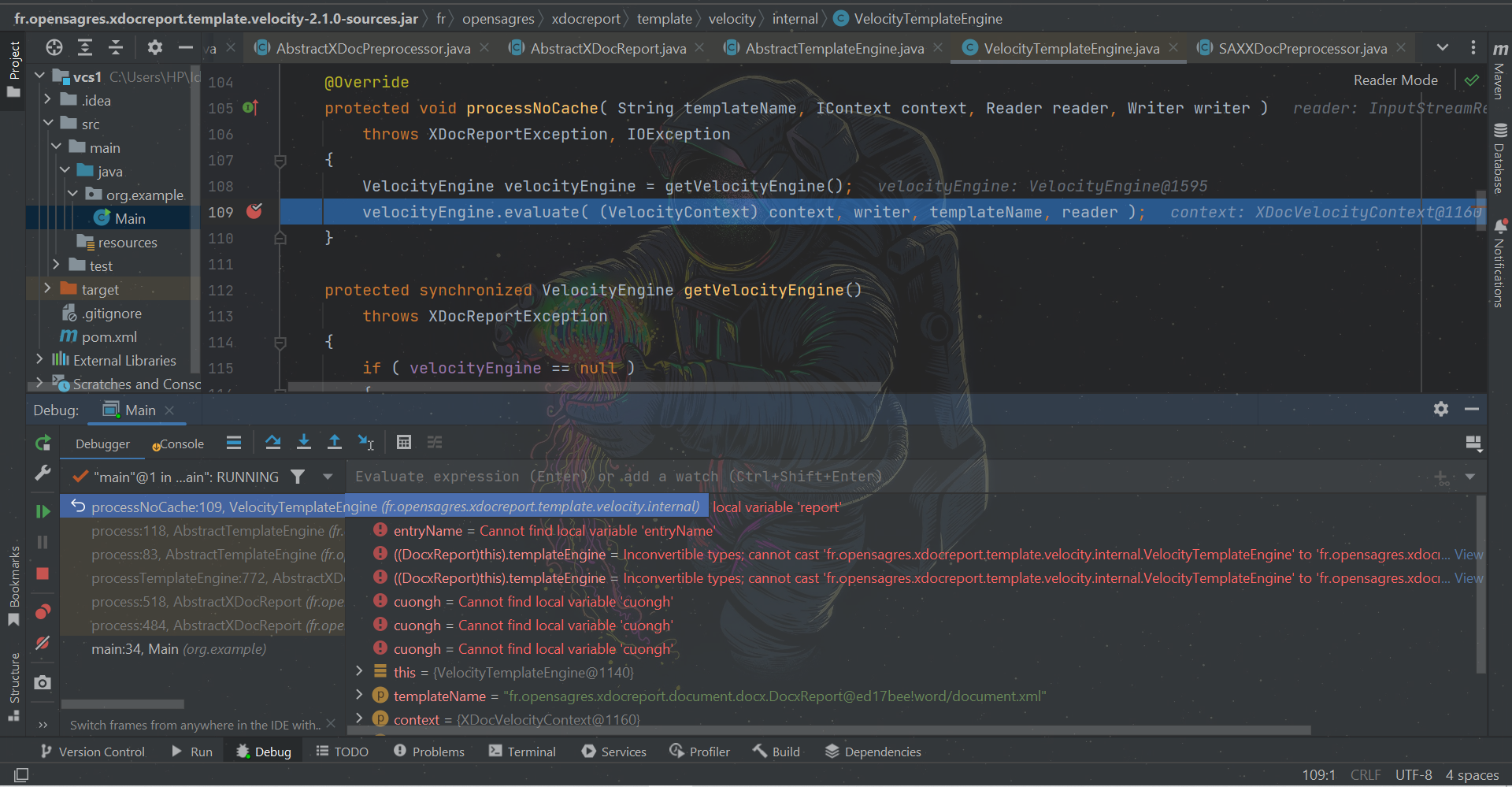Toggle Database tool window
The width and height of the screenshot is (1512, 787).
click(1499, 158)
